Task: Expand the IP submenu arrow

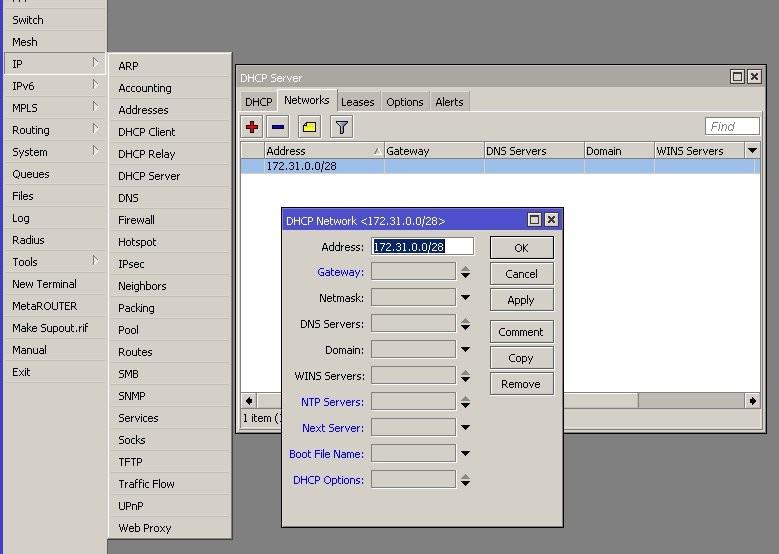Action: [x=95, y=63]
